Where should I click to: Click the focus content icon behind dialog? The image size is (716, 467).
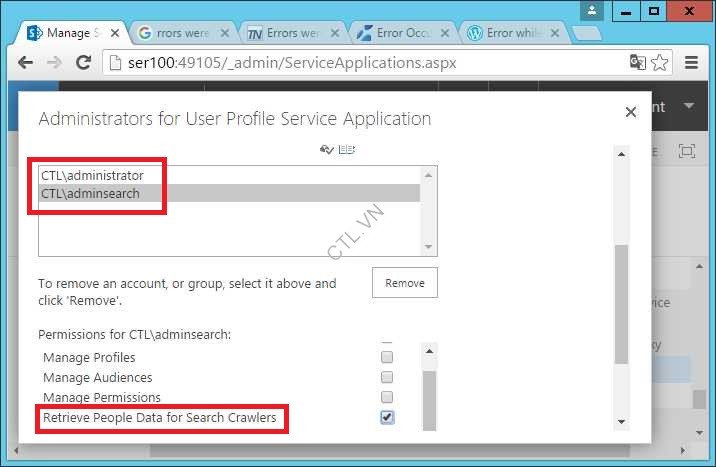(686, 151)
